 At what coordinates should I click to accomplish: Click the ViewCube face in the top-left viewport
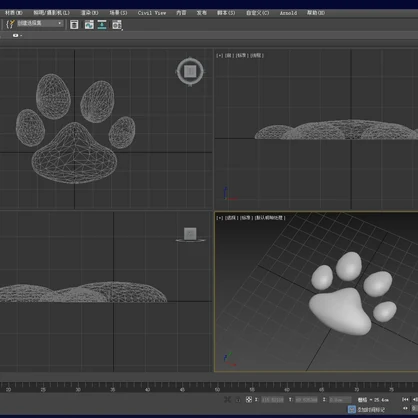click(x=190, y=71)
